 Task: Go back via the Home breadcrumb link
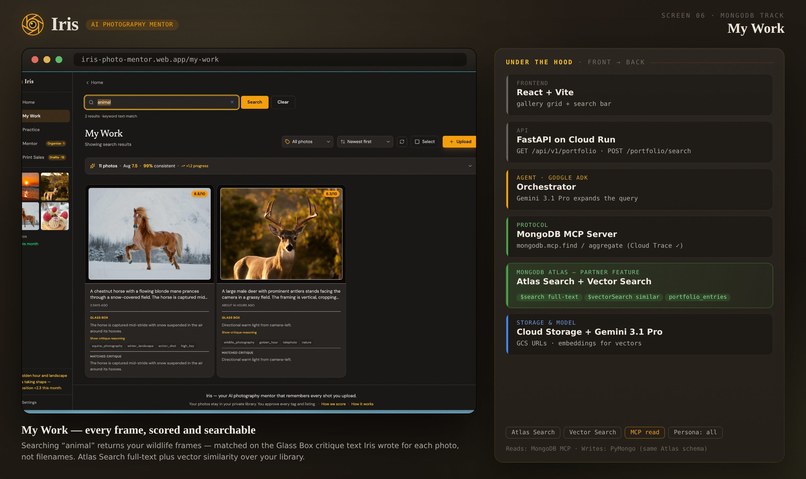[x=95, y=82]
